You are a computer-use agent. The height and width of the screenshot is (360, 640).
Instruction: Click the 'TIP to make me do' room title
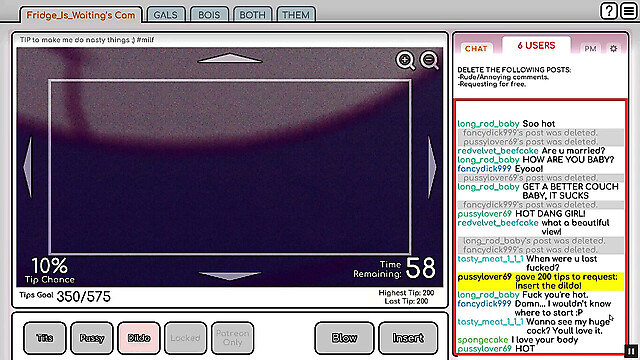pos(87,40)
